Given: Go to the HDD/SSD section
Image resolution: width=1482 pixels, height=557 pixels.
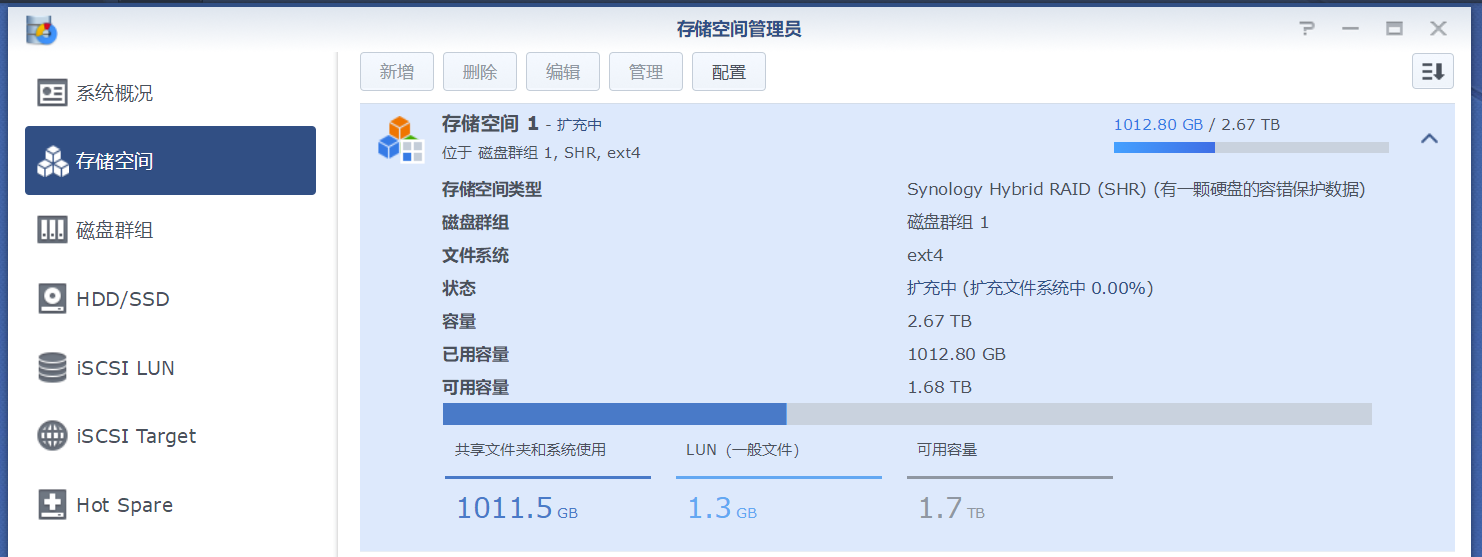Looking at the screenshot, I should [x=170, y=298].
